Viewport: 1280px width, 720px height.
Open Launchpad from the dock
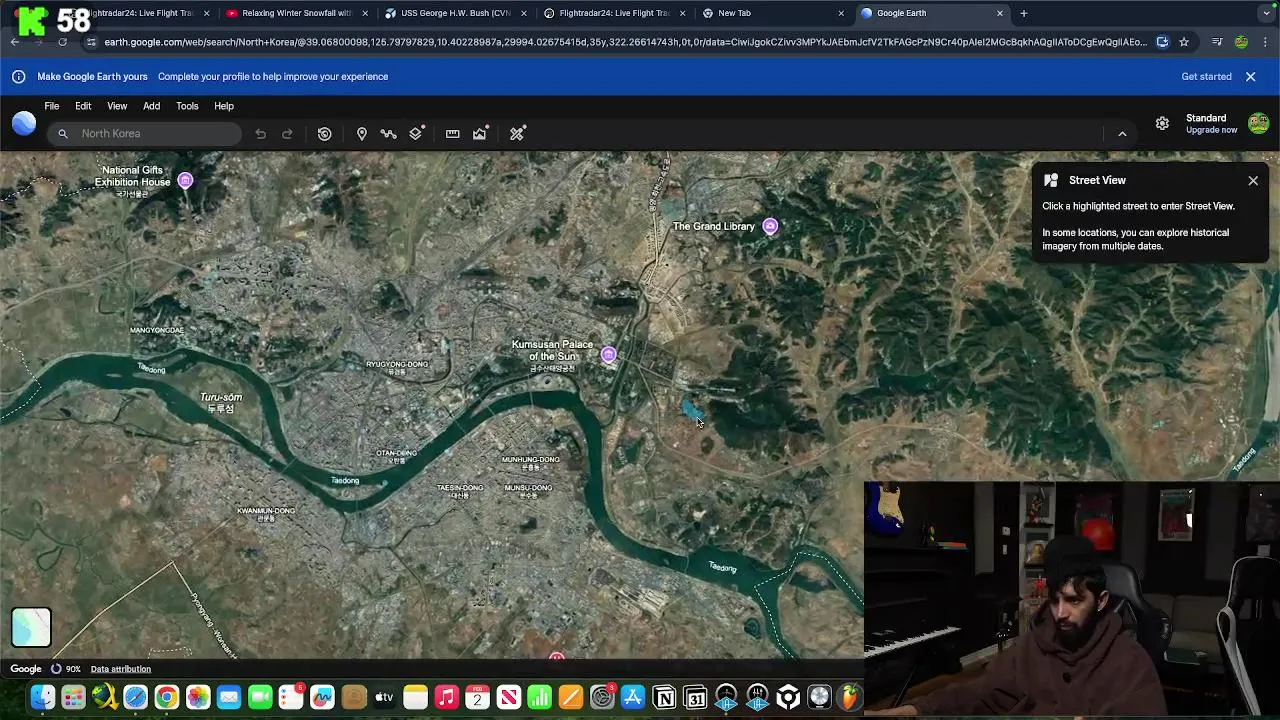[x=73, y=697]
